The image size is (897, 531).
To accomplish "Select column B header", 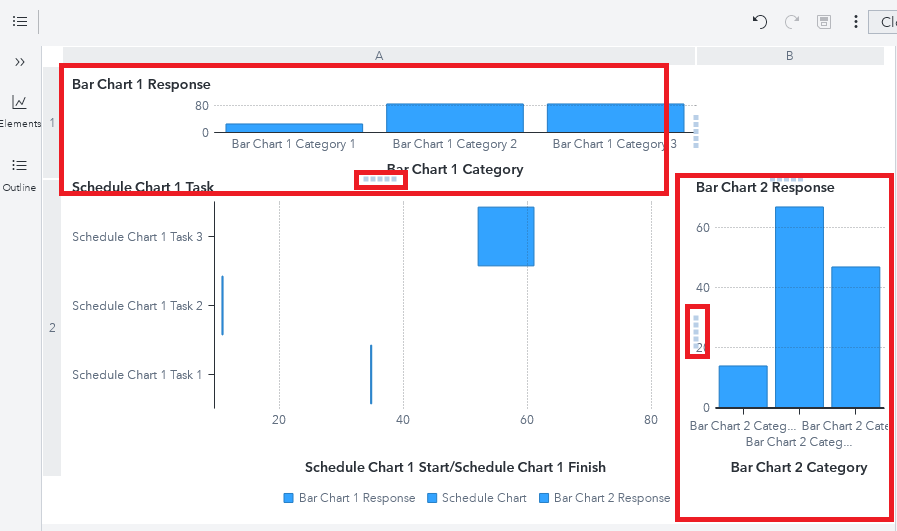I will (x=789, y=56).
